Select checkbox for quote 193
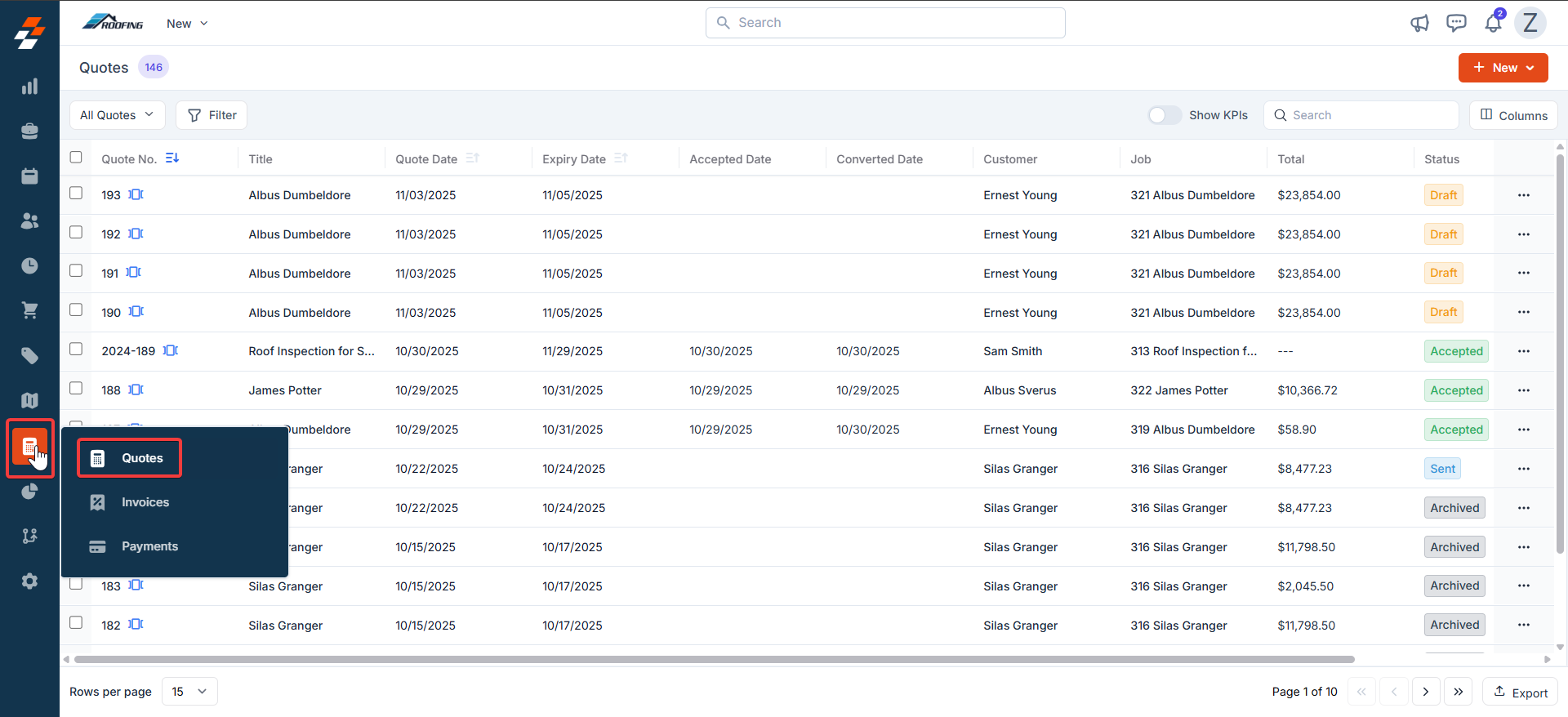This screenshot has height=717, width=1568. point(76,193)
